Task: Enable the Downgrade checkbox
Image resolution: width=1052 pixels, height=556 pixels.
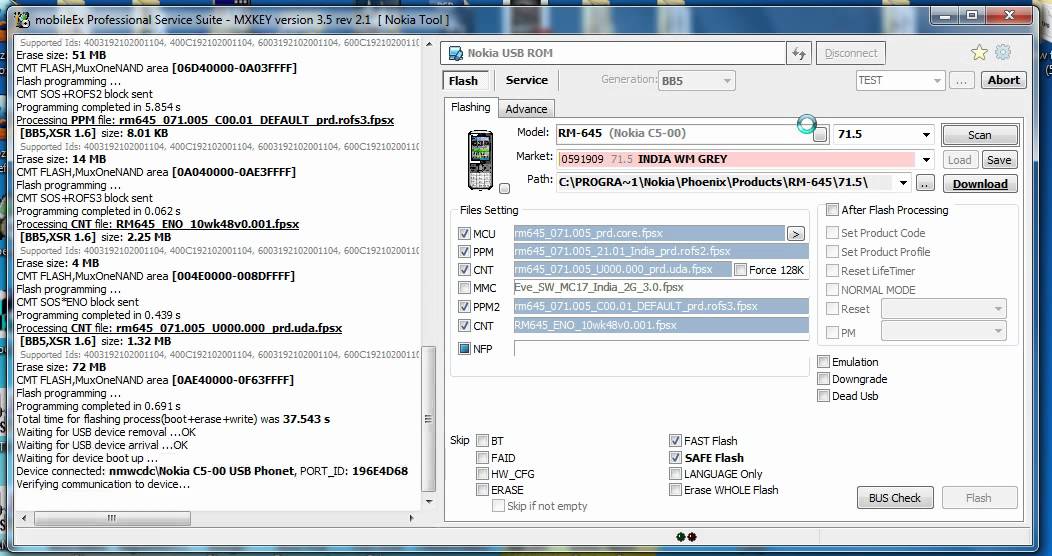Action: tap(823, 379)
